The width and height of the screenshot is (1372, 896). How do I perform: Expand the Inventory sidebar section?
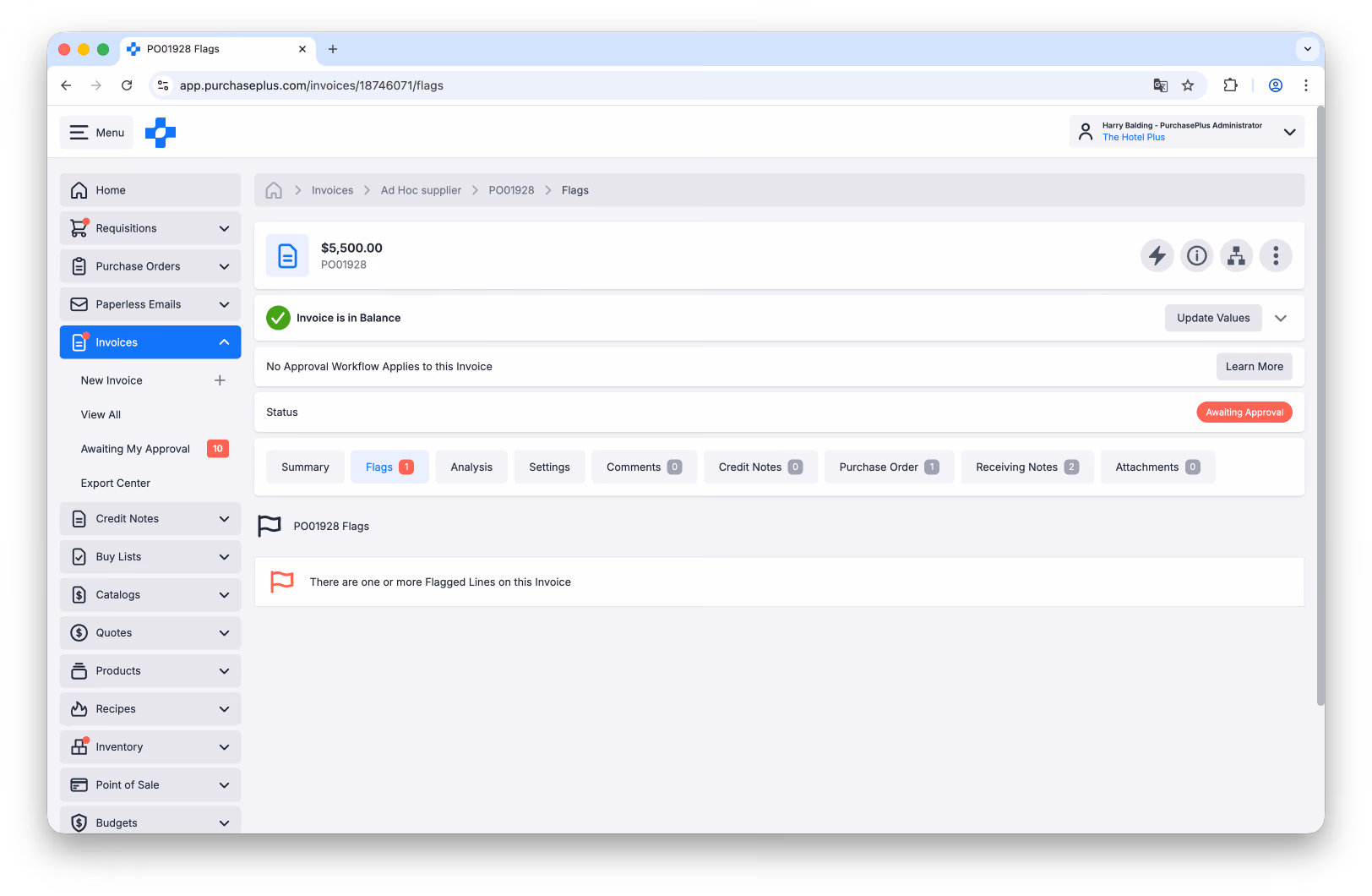tap(224, 747)
